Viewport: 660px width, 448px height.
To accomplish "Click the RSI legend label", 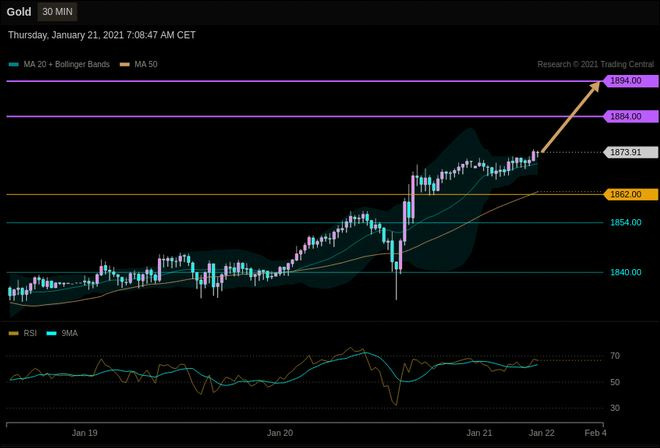I will pos(30,333).
